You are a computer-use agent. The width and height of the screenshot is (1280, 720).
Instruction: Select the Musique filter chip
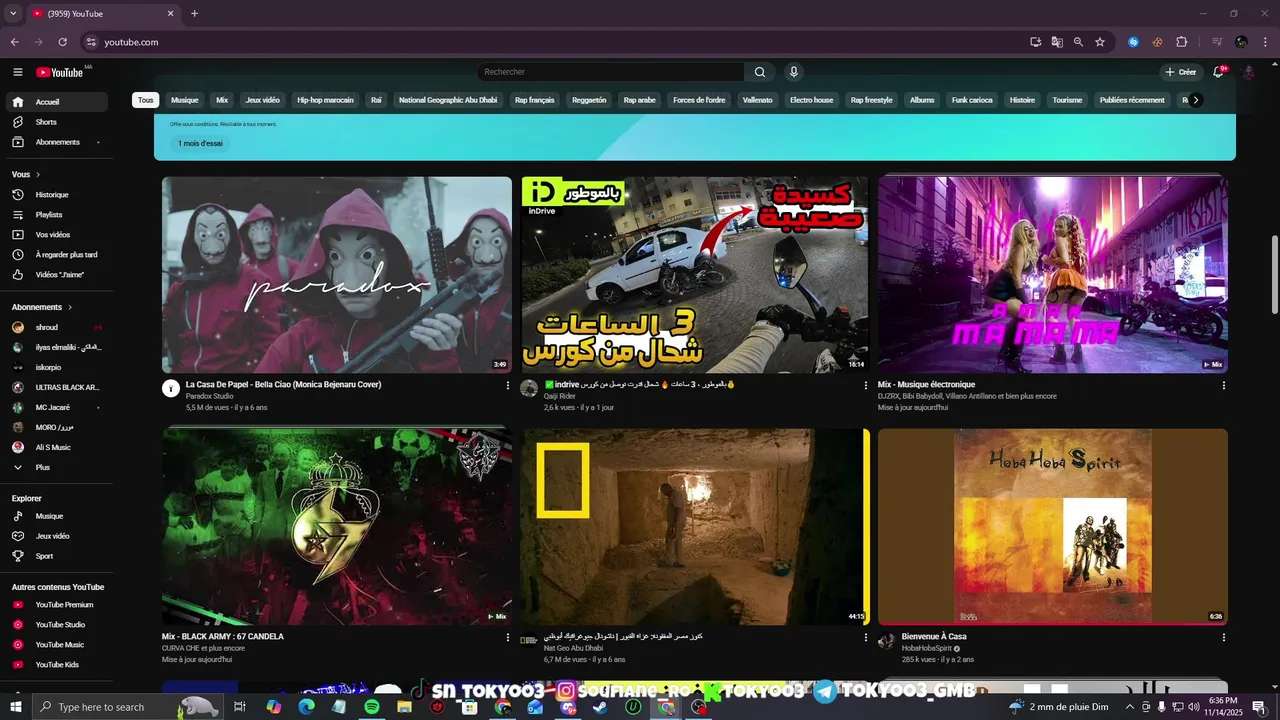coord(185,100)
